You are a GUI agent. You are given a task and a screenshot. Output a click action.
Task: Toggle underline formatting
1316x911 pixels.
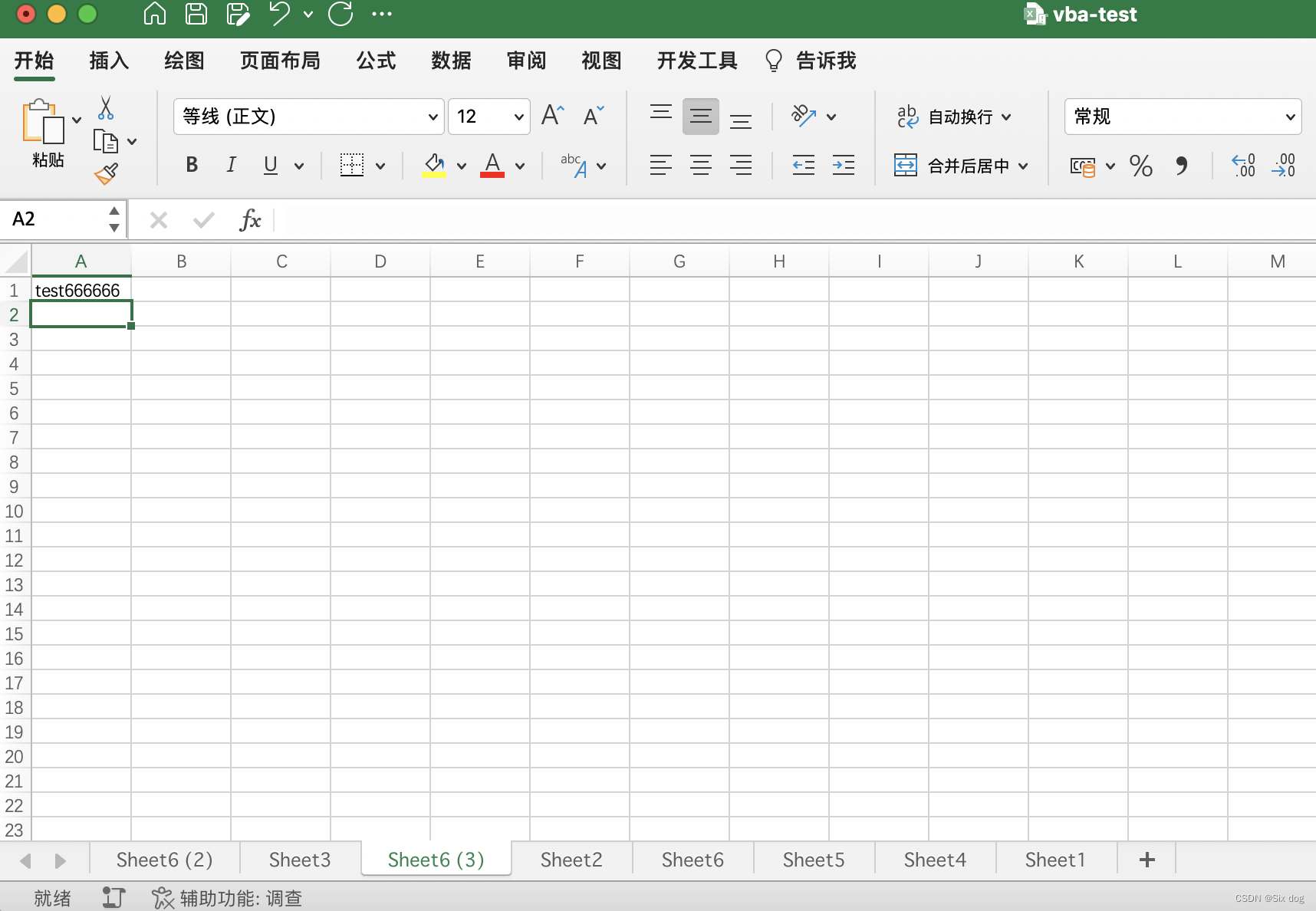271,165
